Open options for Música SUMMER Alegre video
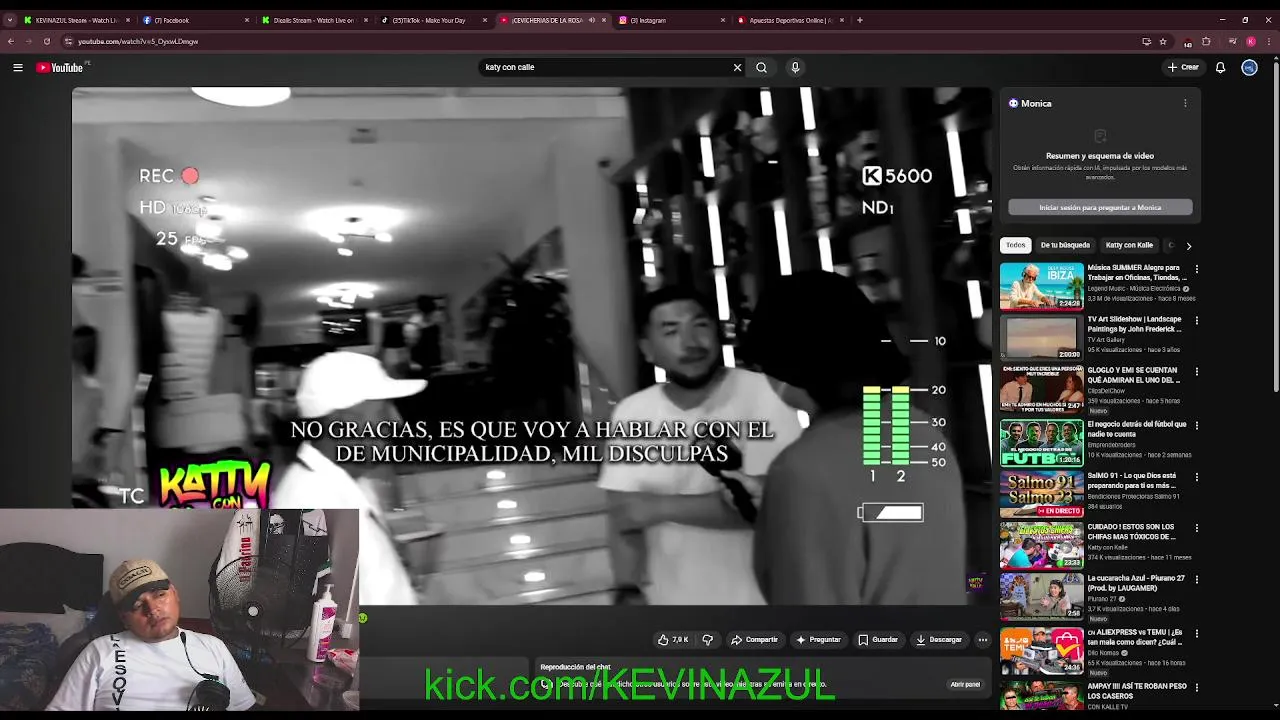This screenshot has height=720, width=1280. point(1196,269)
